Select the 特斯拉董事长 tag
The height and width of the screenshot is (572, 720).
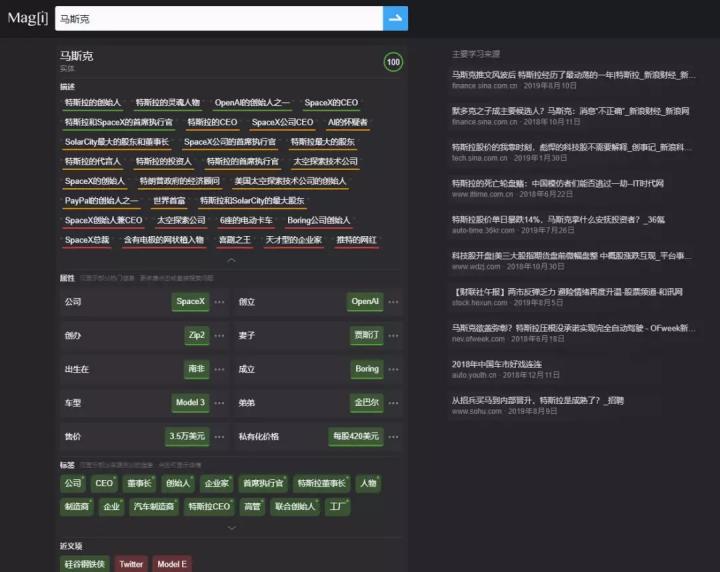pos(321,483)
